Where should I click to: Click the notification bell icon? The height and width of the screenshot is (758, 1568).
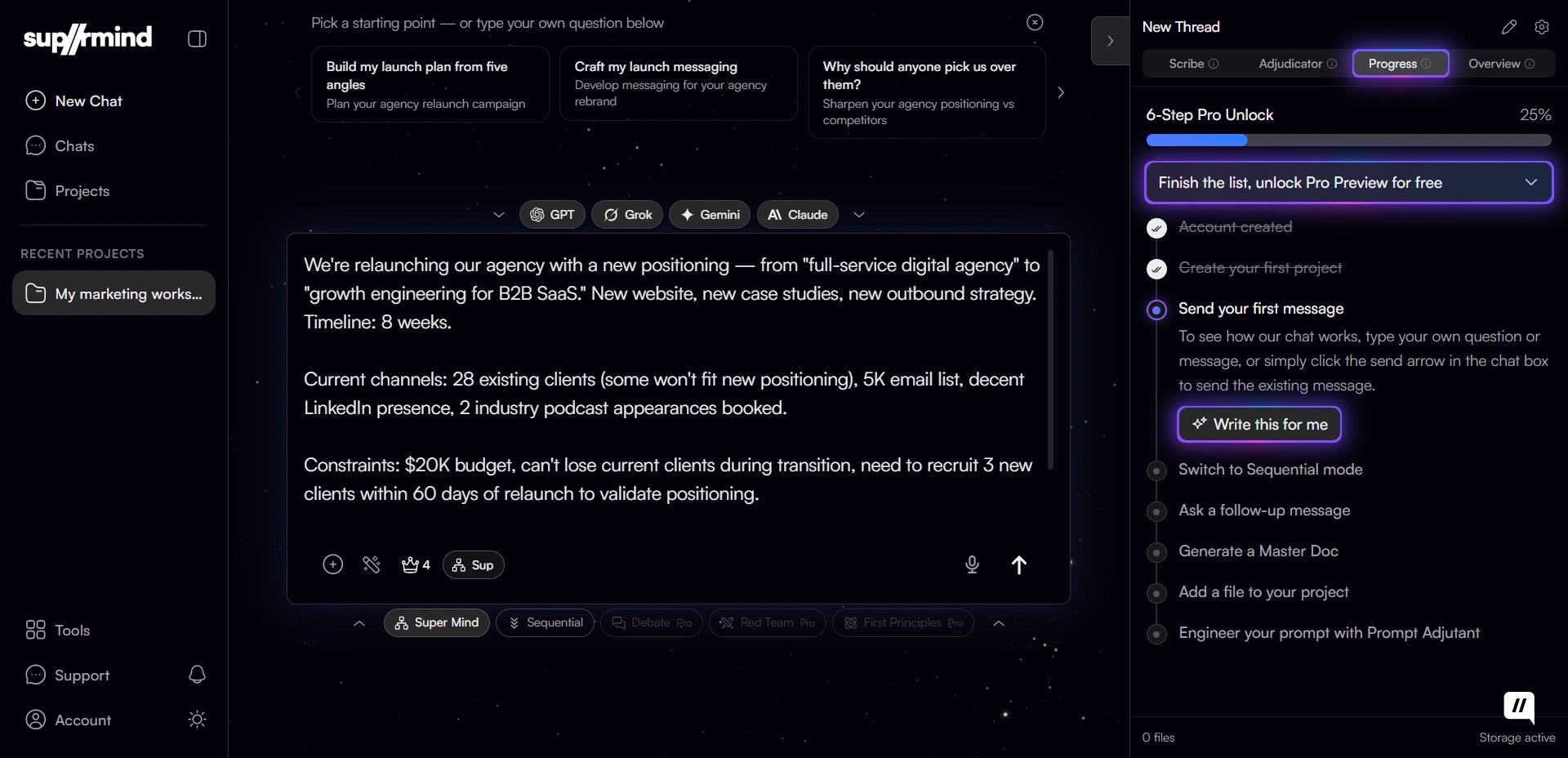(x=197, y=674)
